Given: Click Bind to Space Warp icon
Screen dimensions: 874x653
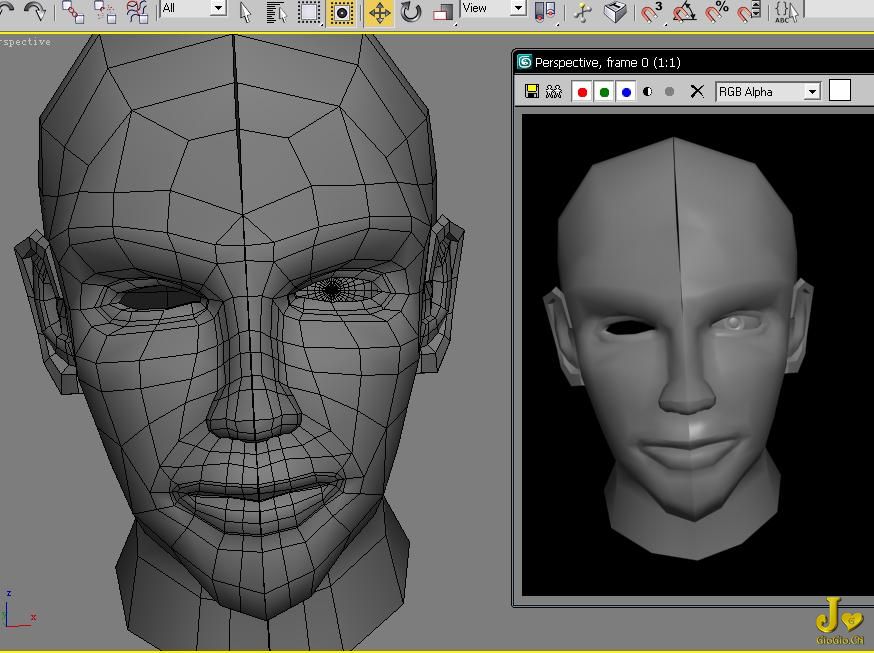Looking at the screenshot, I should [x=137, y=12].
